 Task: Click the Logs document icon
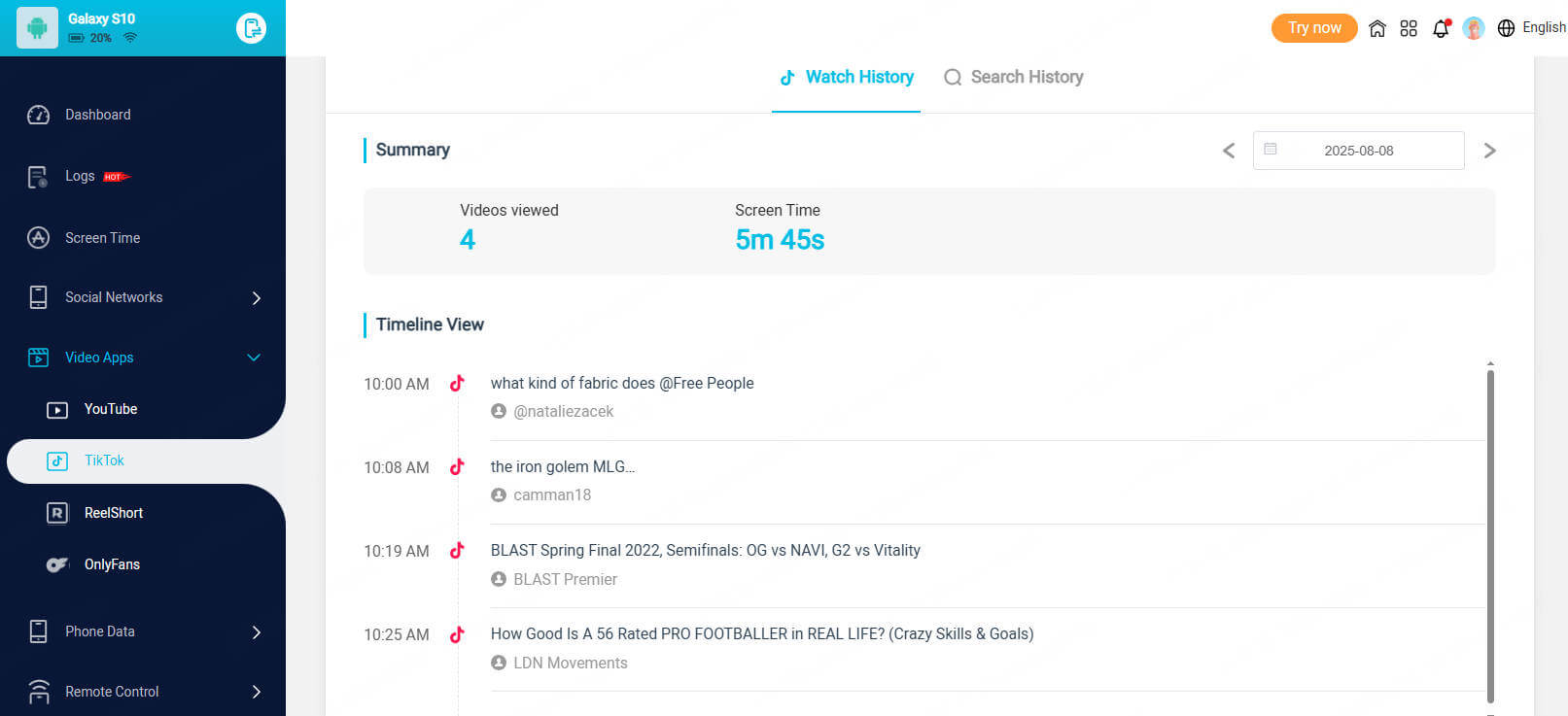click(38, 177)
